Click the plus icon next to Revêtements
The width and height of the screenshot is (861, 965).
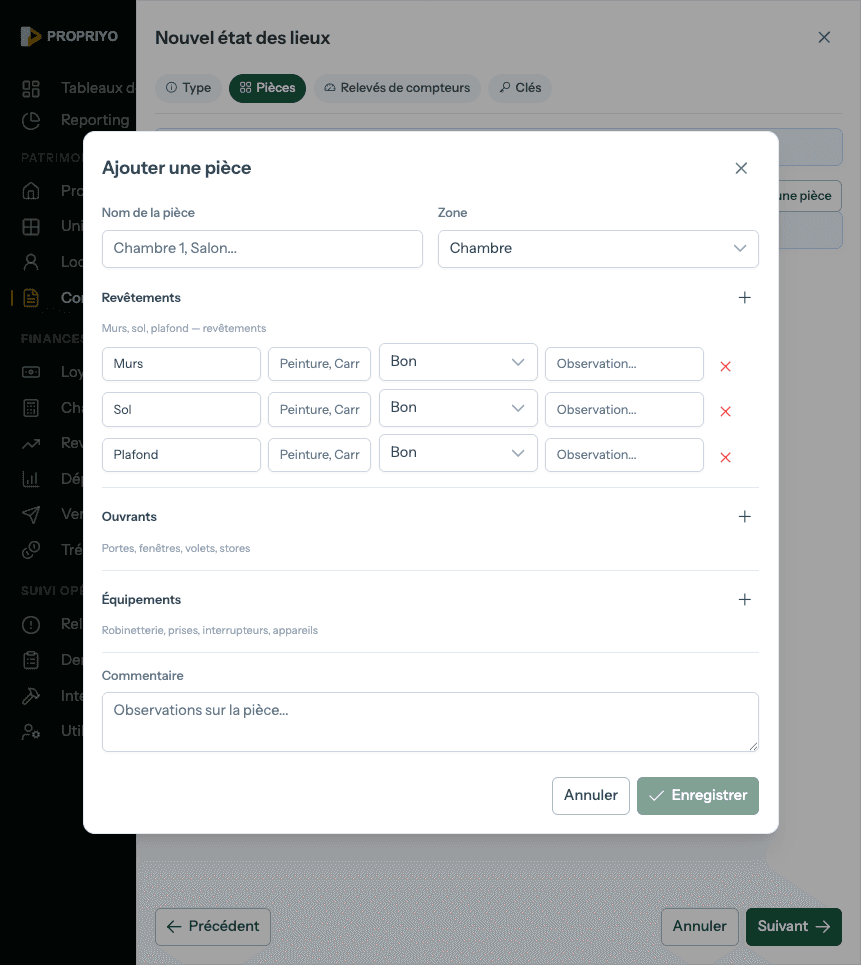pyautogui.click(x=744, y=298)
